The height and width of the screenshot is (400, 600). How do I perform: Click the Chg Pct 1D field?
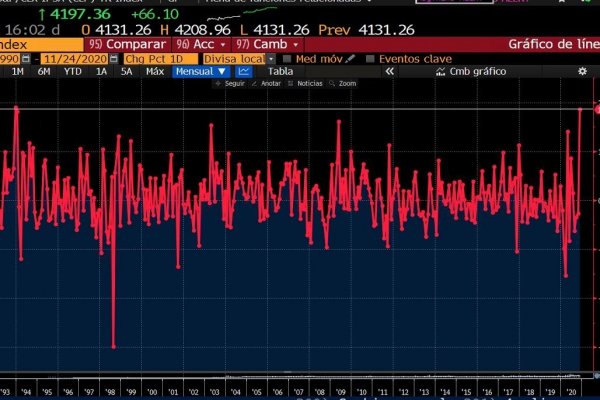coord(161,59)
